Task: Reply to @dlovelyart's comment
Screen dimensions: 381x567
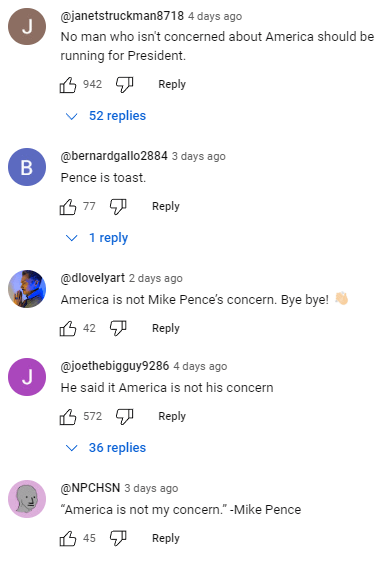Action: tap(166, 328)
